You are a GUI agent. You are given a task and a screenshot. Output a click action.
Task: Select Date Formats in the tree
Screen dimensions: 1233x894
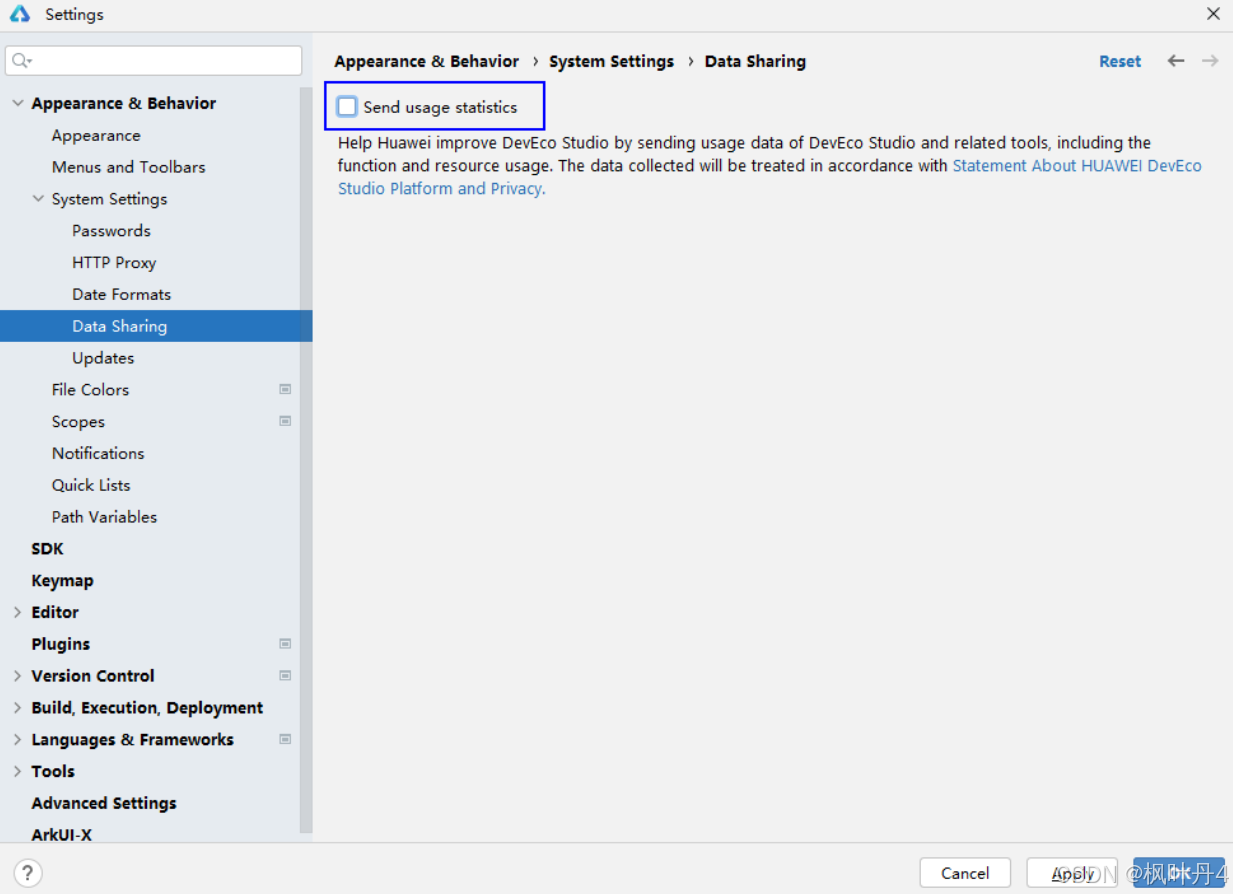pyautogui.click(x=121, y=295)
